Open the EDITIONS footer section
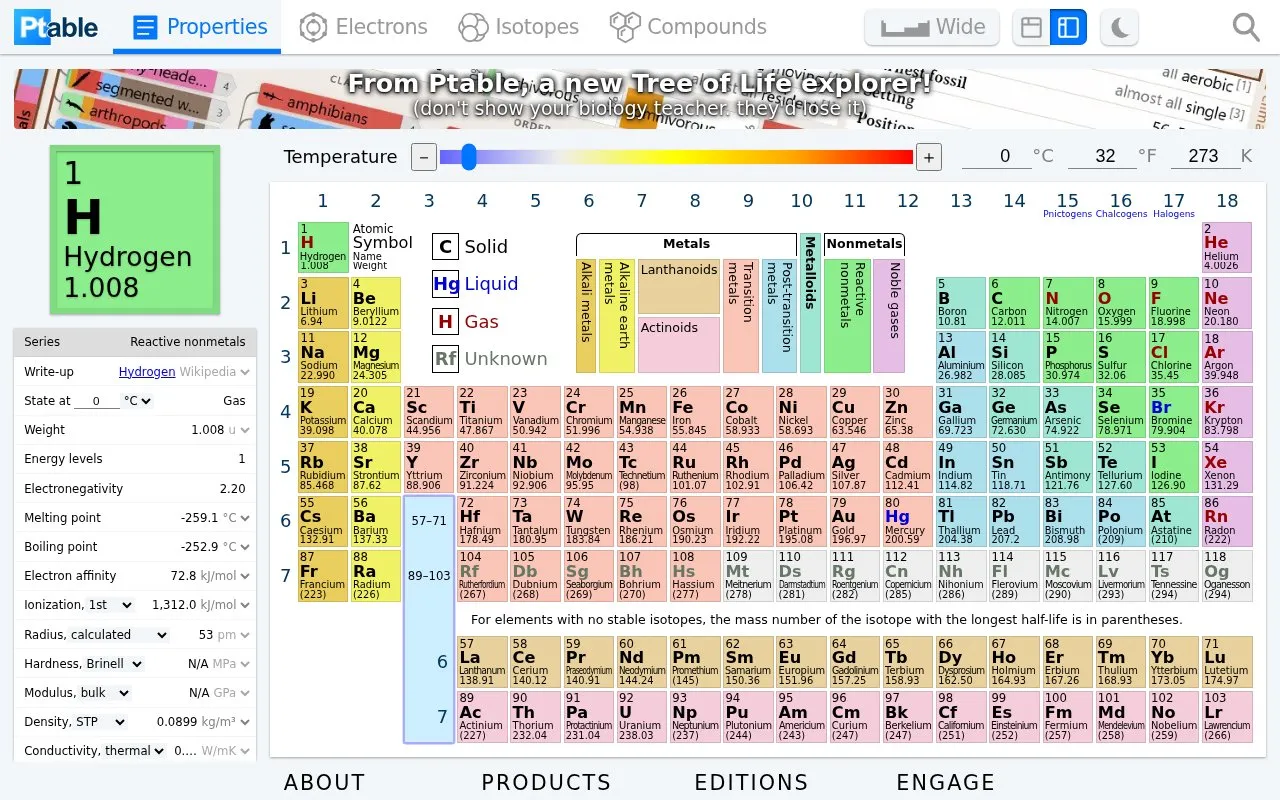This screenshot has height=800, width=1280. (x=751, y=783)
